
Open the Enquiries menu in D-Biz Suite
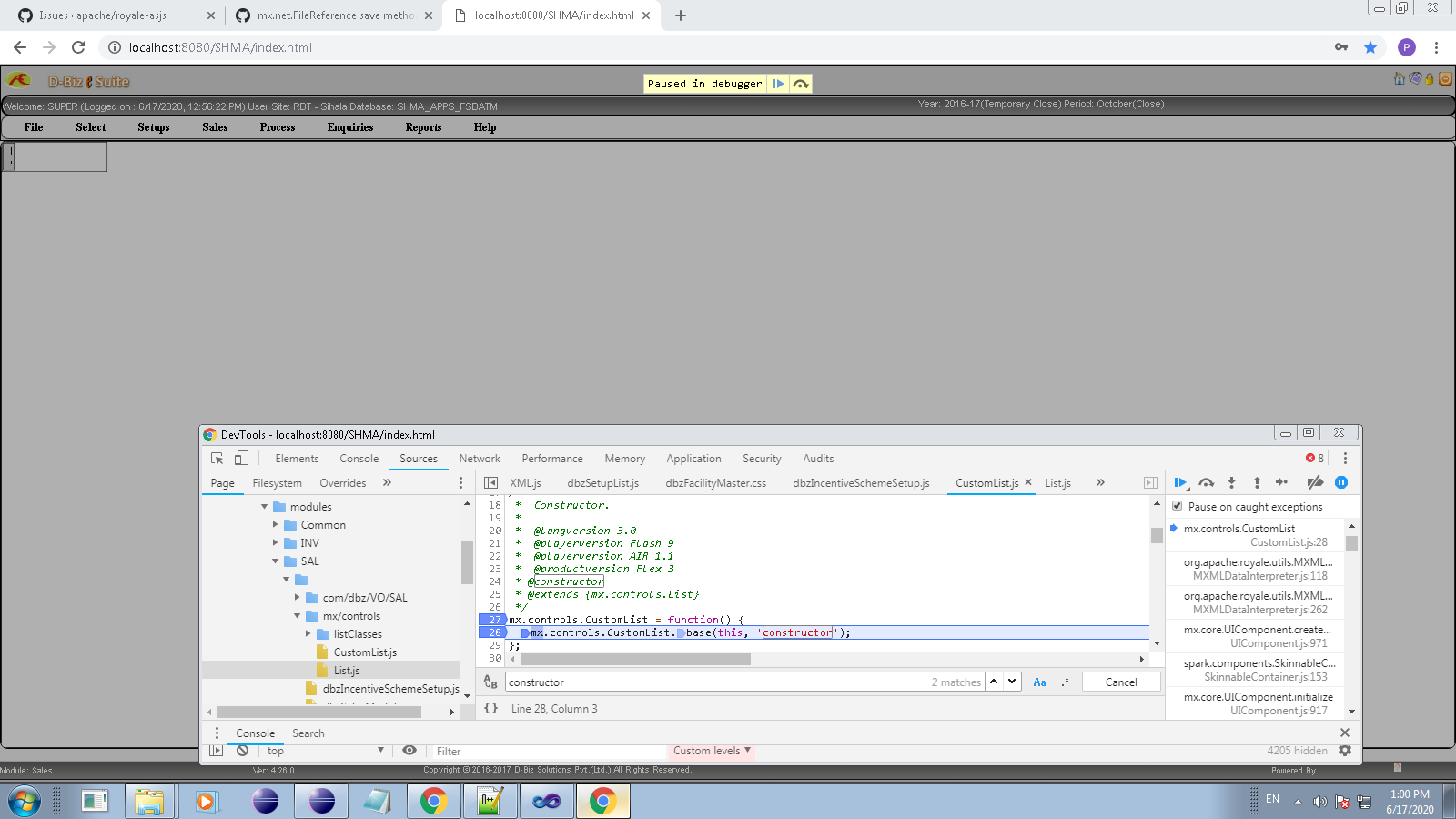tap(350, 127)
